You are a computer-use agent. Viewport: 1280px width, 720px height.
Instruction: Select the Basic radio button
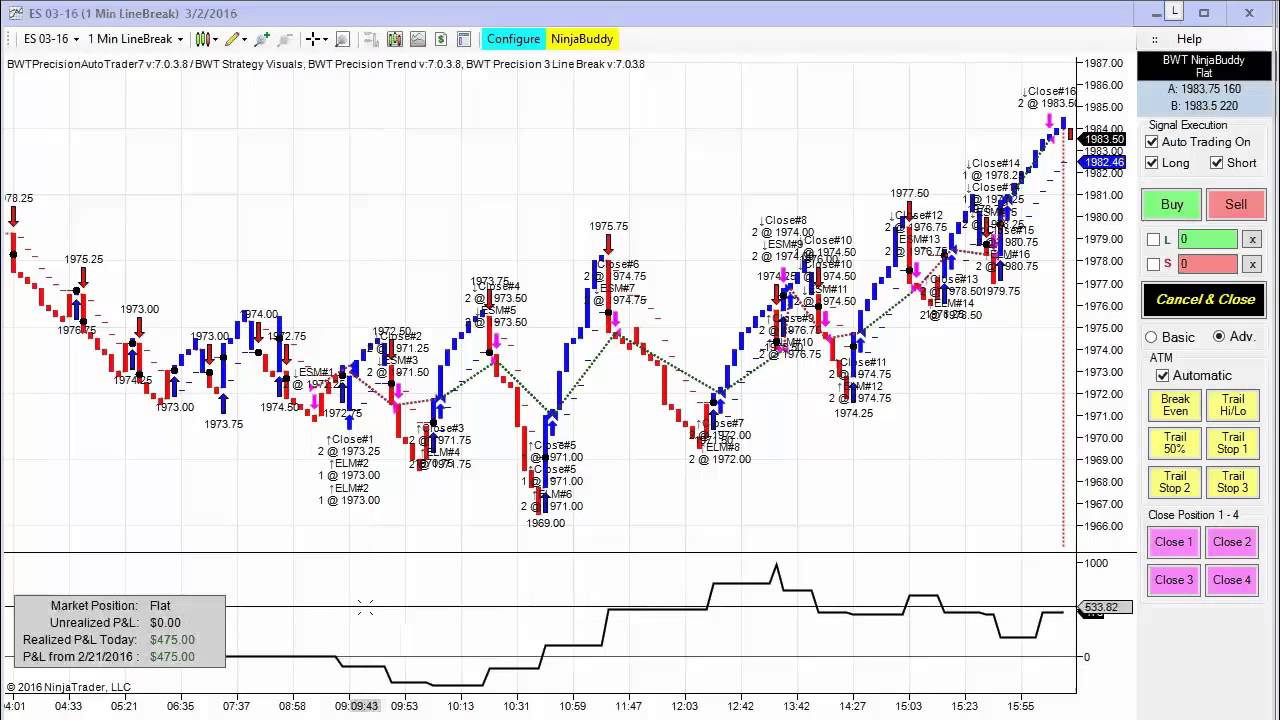[1151, 337]
